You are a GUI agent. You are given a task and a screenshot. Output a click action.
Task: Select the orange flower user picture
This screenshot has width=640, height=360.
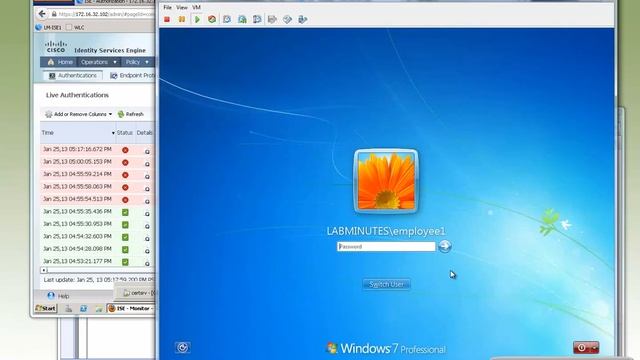coord(386,181)
